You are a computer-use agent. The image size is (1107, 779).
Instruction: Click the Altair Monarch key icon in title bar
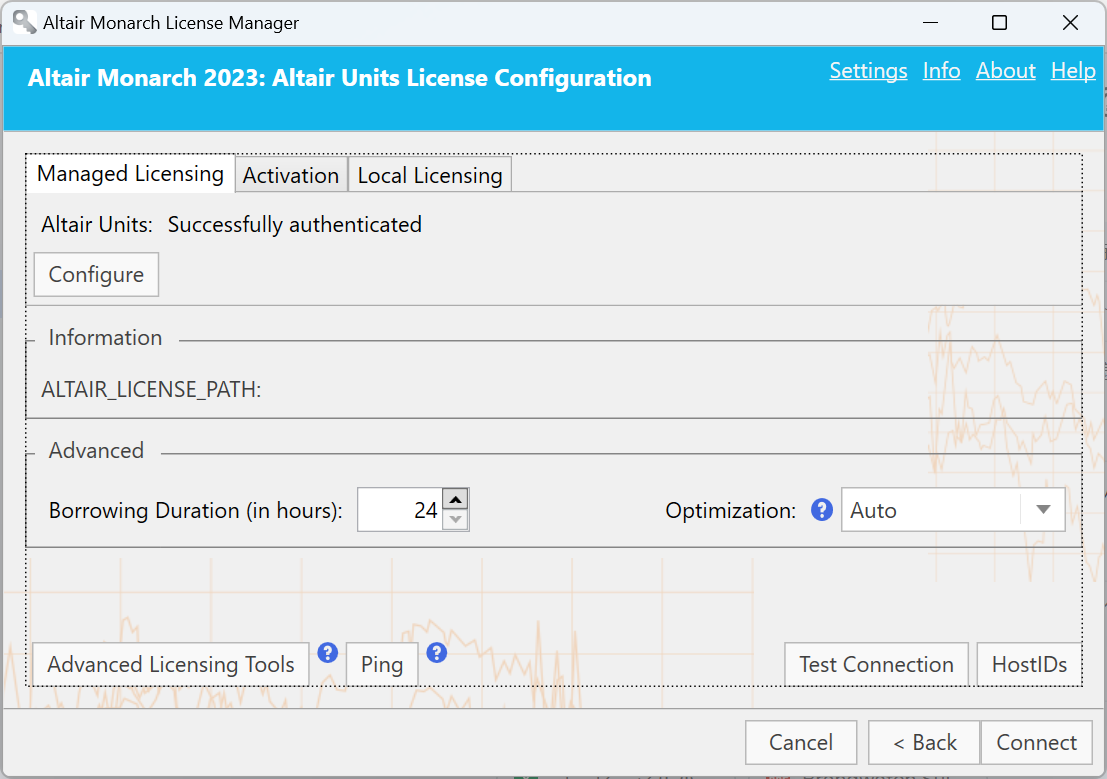tap(25, 22)
